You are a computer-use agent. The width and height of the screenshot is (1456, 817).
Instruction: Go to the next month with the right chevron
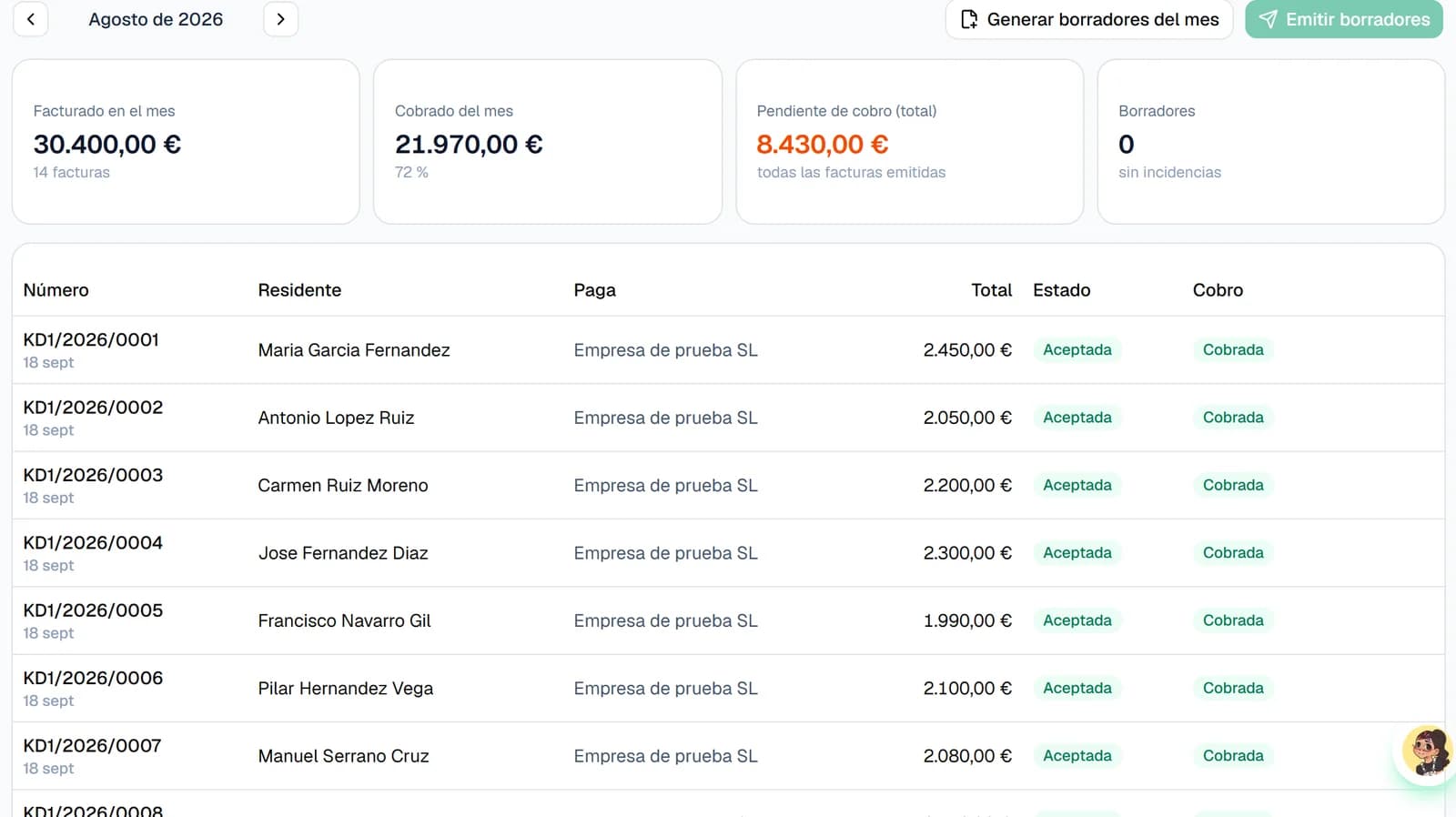280,19
